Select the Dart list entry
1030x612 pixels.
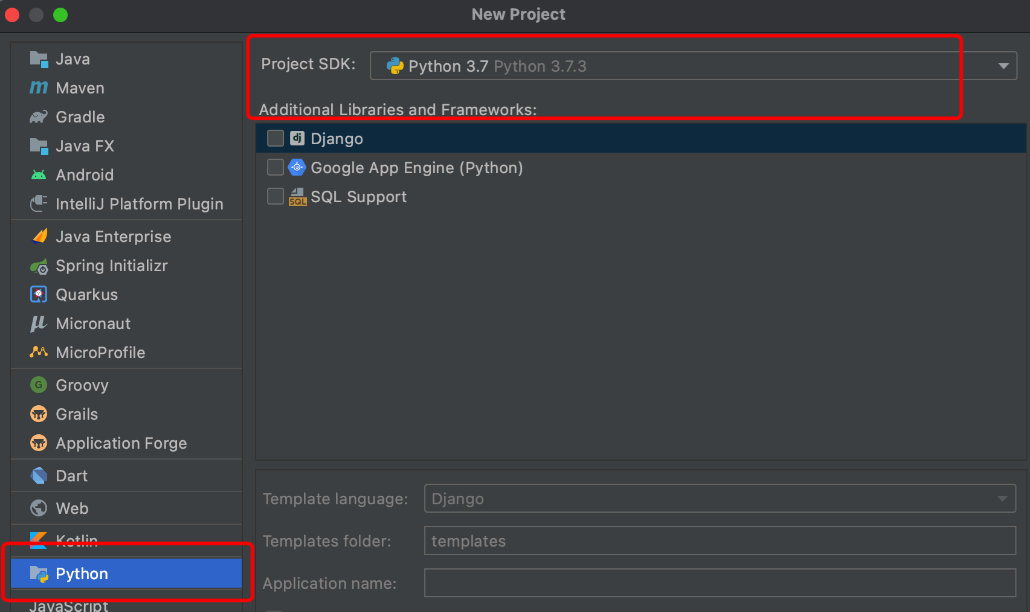tap(126, 476)
